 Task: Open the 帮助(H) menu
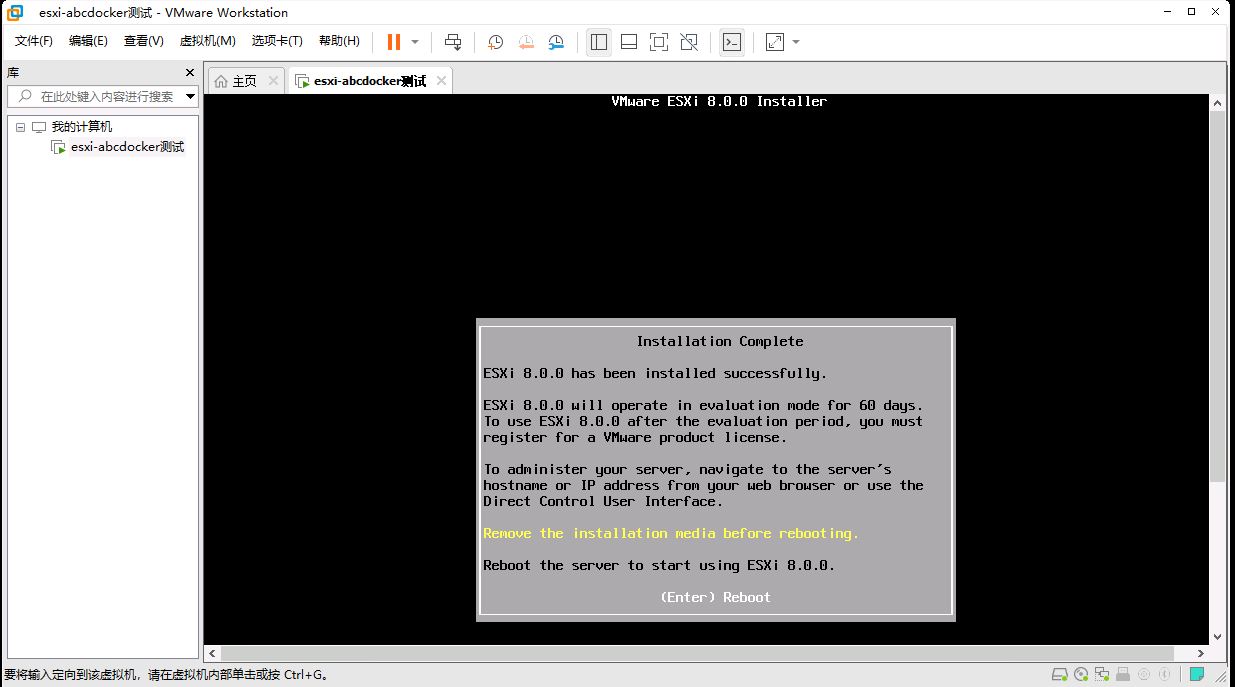click(x=339, y=41)
